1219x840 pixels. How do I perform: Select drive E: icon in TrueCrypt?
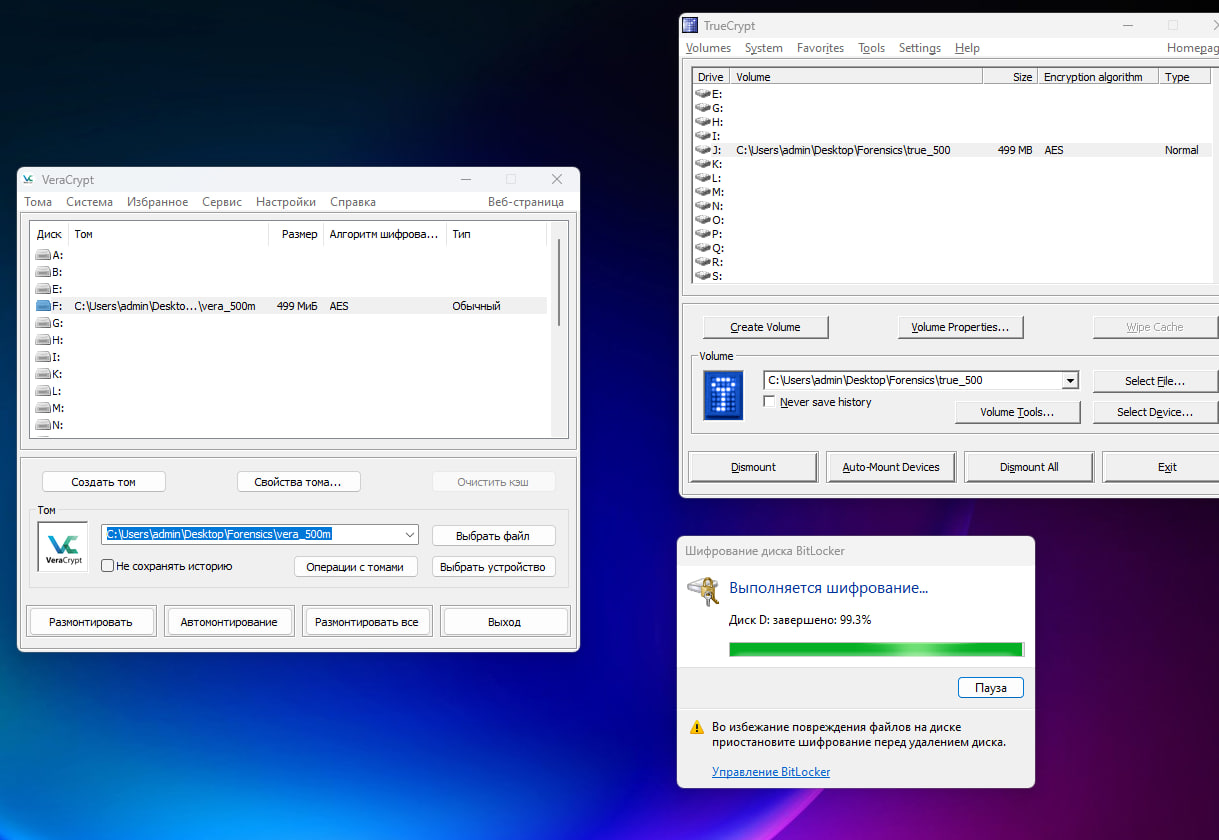(x=703, y=94)
